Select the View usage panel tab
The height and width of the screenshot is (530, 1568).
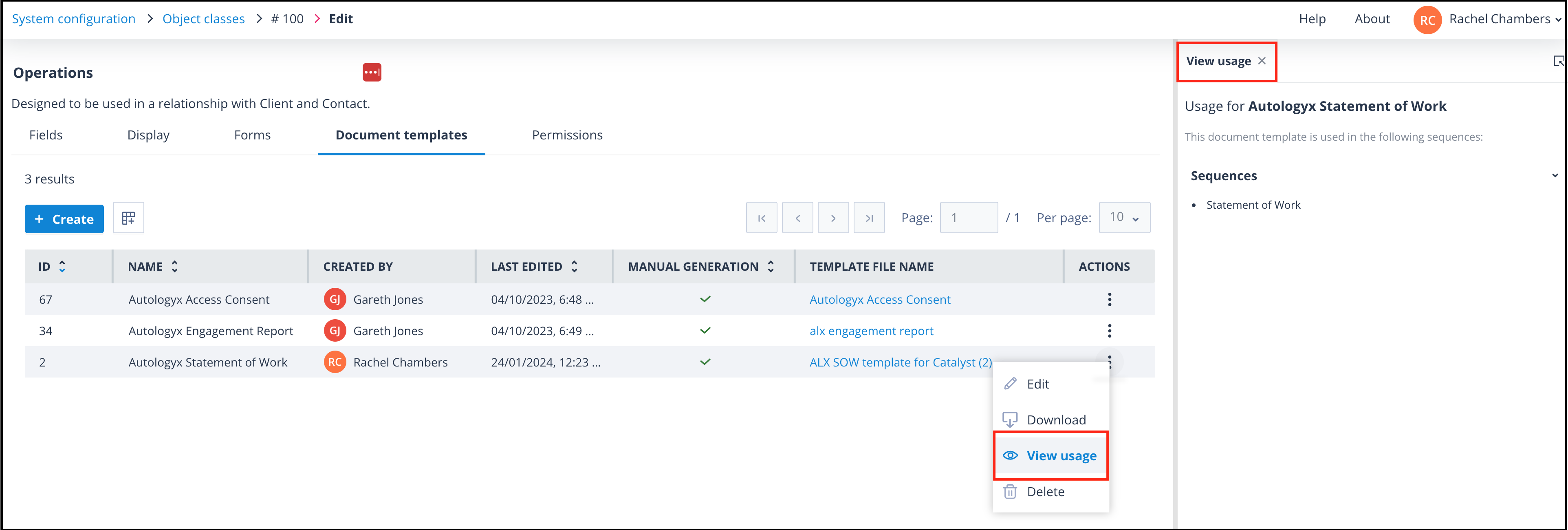pos(1219,61)
